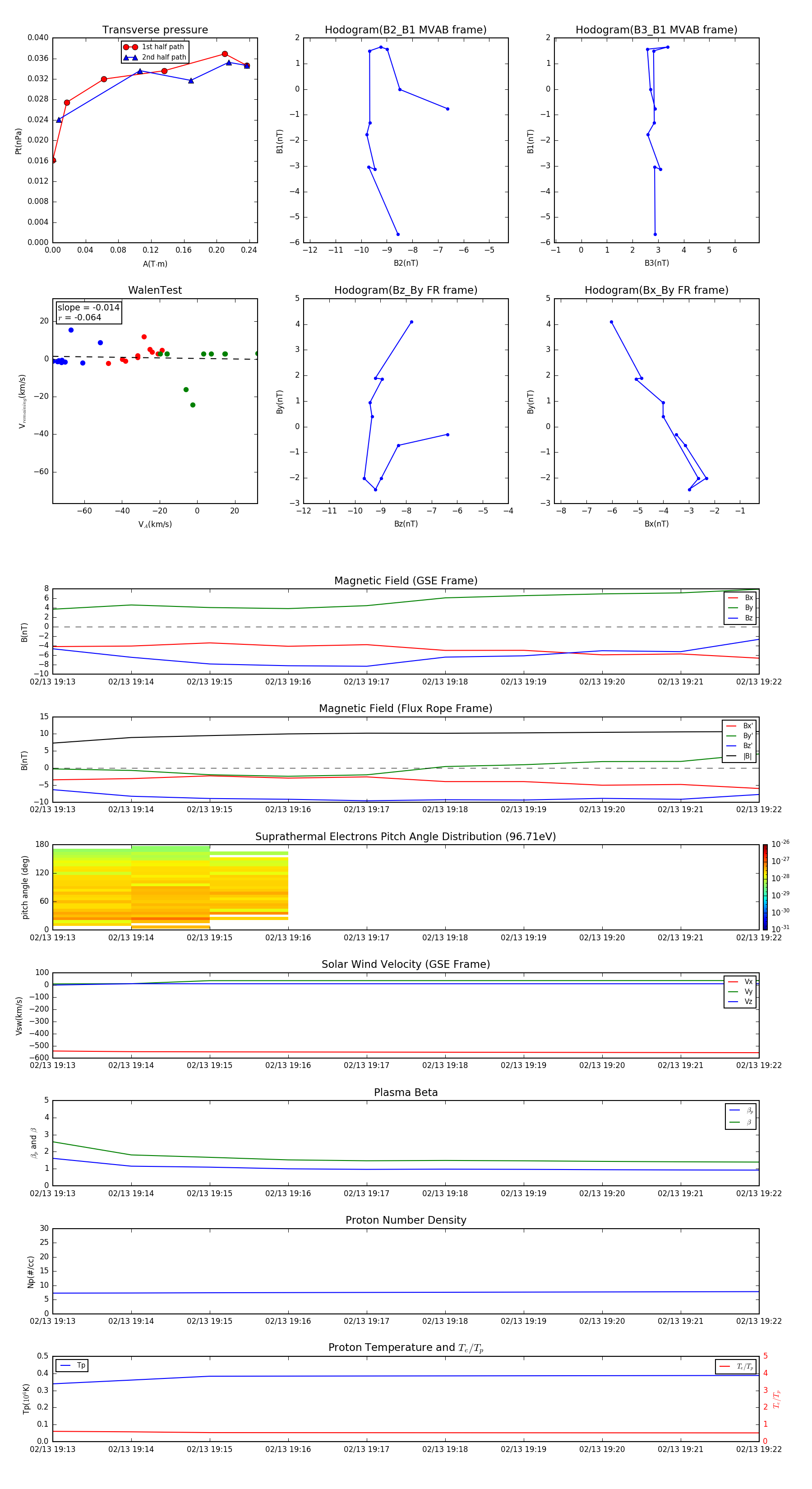Click the 'Solar Wind Velocity (GSE Frame)' title
Screen dimensions: 812x1489
[406, 965]
